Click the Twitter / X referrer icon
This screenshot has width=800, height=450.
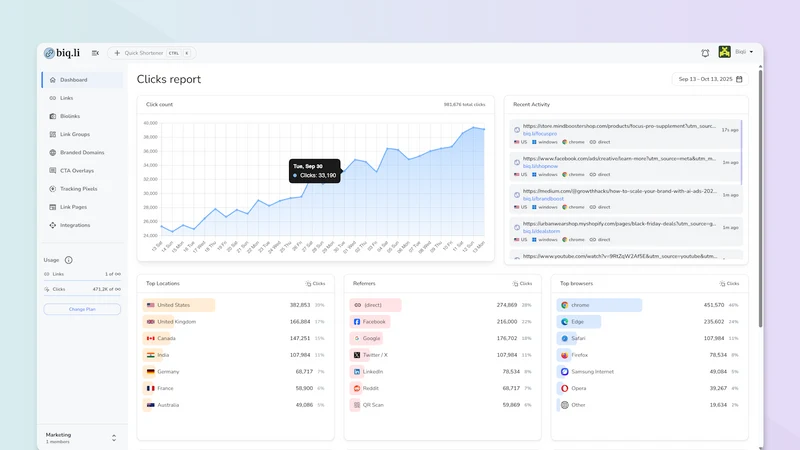pos(357,355)
